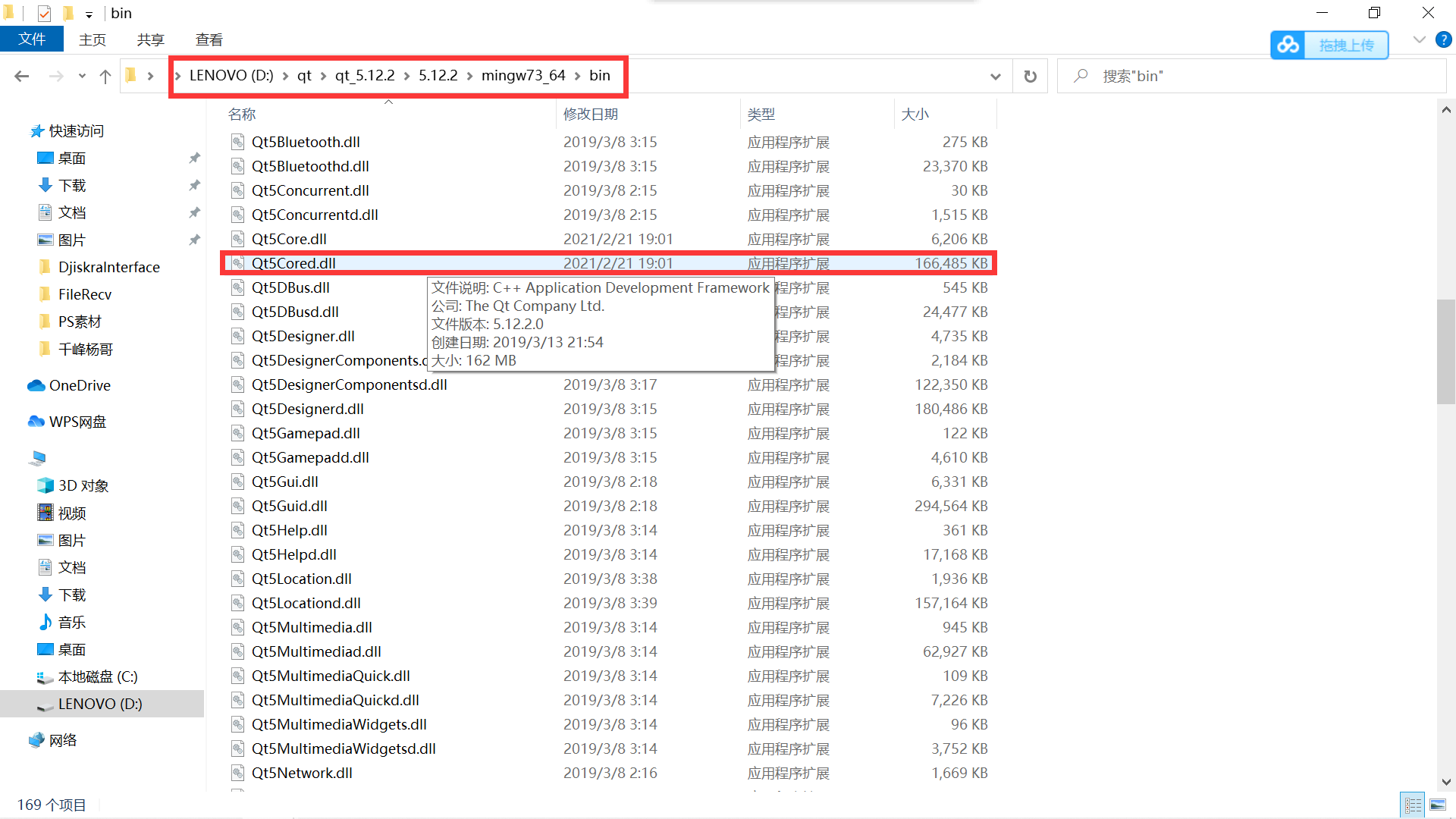Open the address bar history dropdown
1456x819 pixels.
click(x=996, y=76)
